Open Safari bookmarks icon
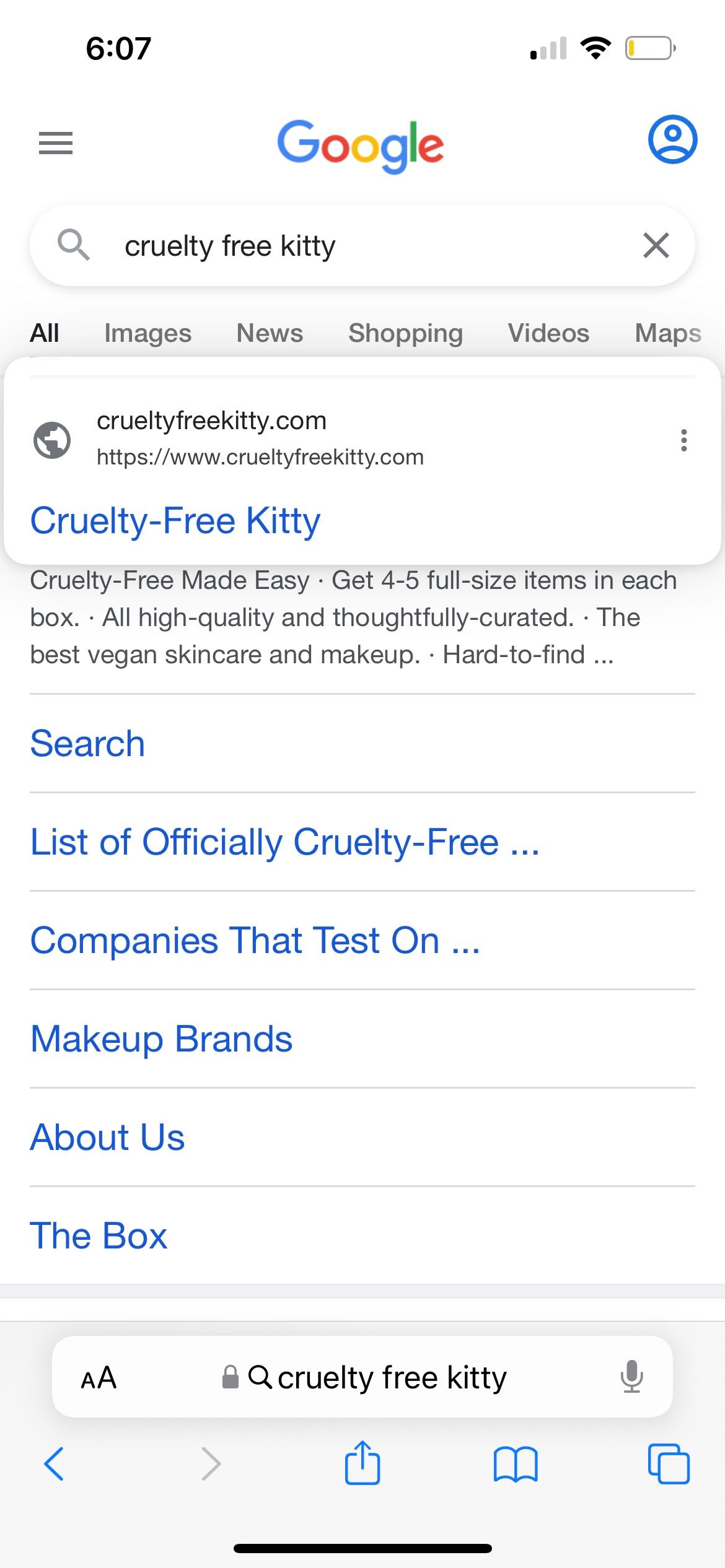 tap(516, 1464)
